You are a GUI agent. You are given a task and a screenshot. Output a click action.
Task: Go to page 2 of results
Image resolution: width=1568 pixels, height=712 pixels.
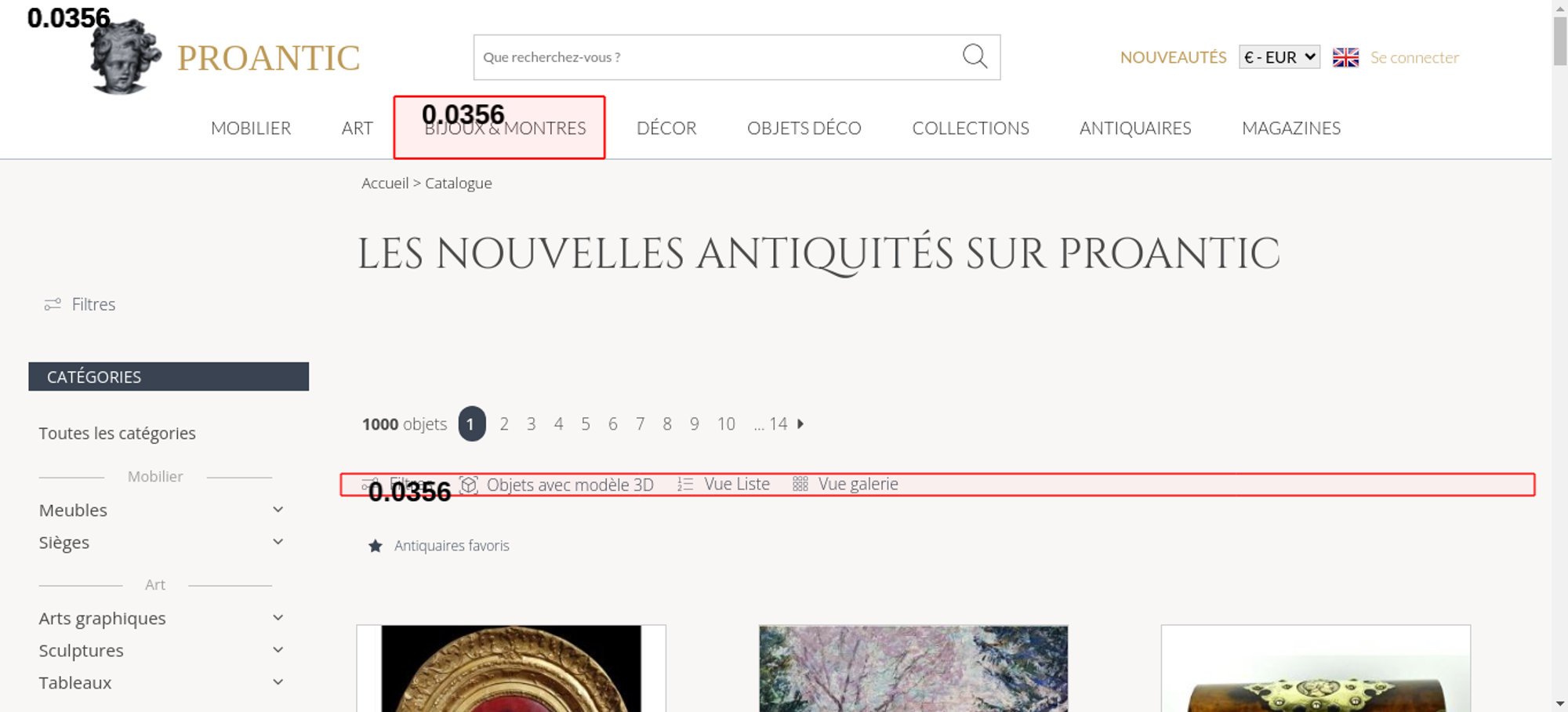(x=504, y=424)
